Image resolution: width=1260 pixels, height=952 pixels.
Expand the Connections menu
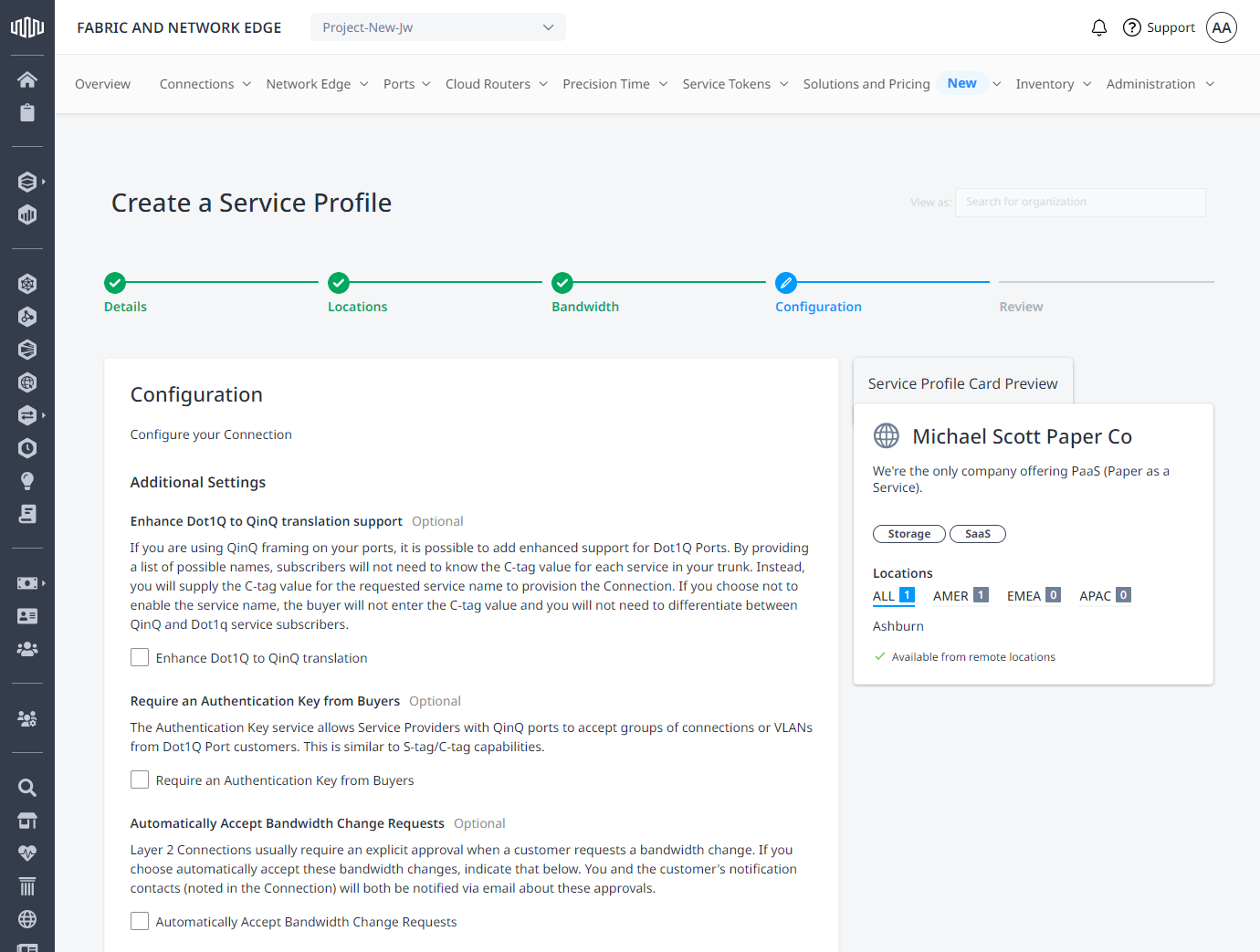(205, 84)
